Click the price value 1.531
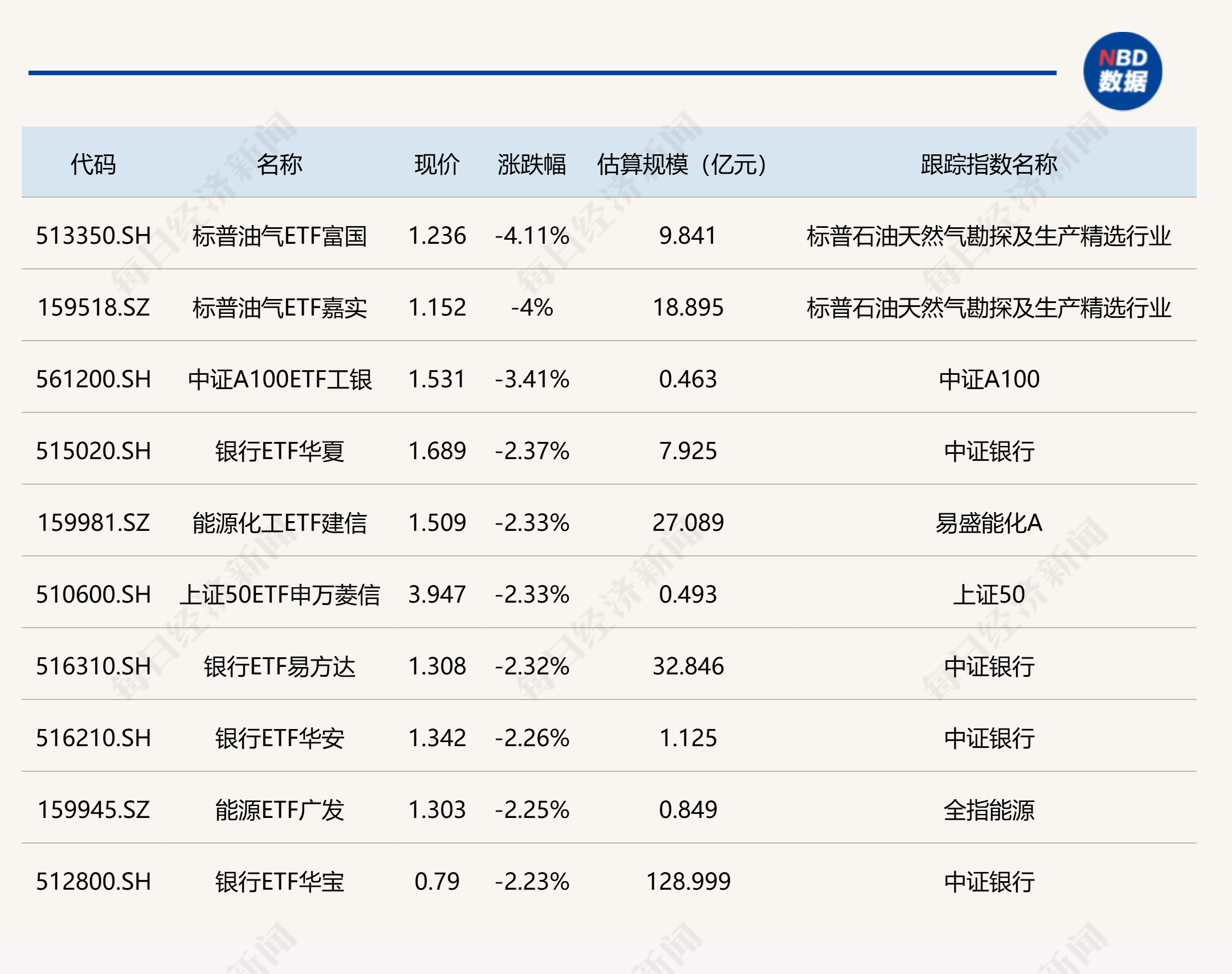Viewport: 1232px width, 974px height. pyautogui.click(x=437, y=379)
